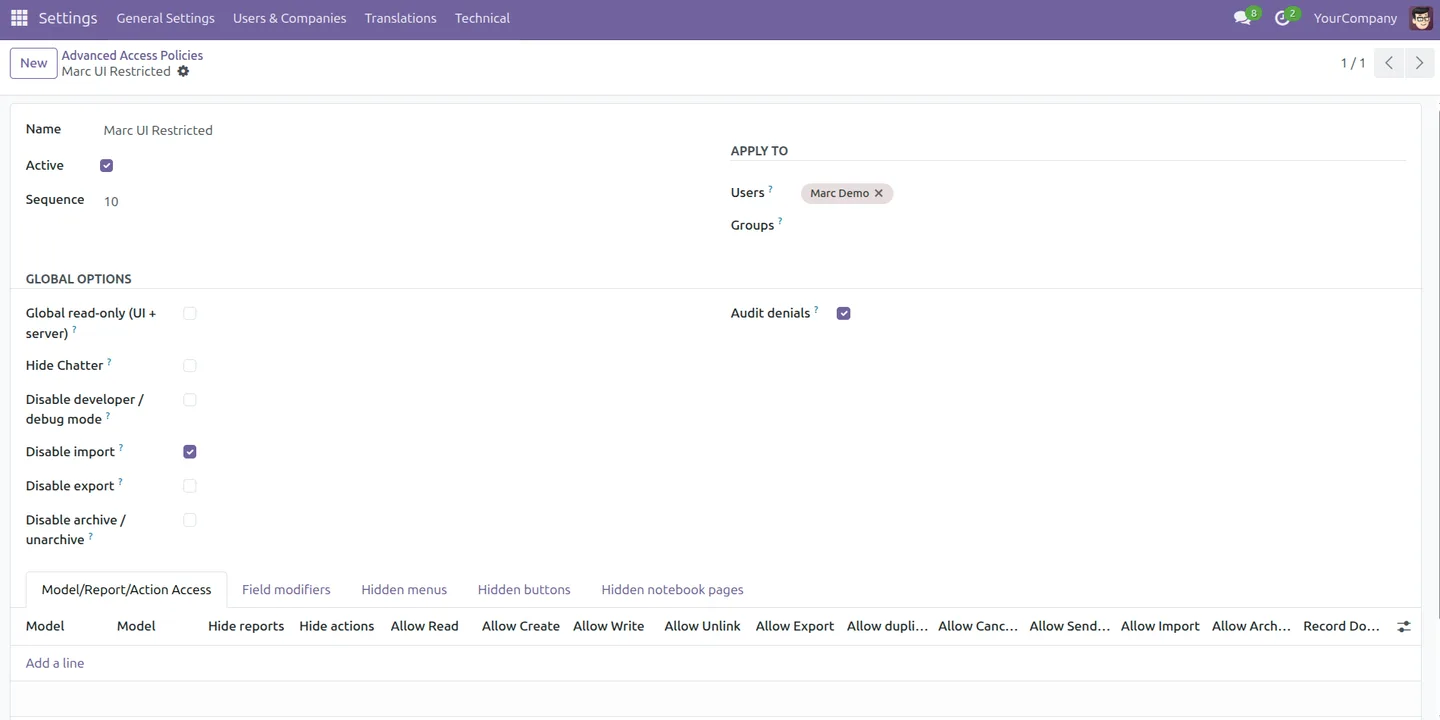The image size is (1440, 720).
Task: Enable Disable archive / unarchive checkbox
Action: tap(190, 520)
